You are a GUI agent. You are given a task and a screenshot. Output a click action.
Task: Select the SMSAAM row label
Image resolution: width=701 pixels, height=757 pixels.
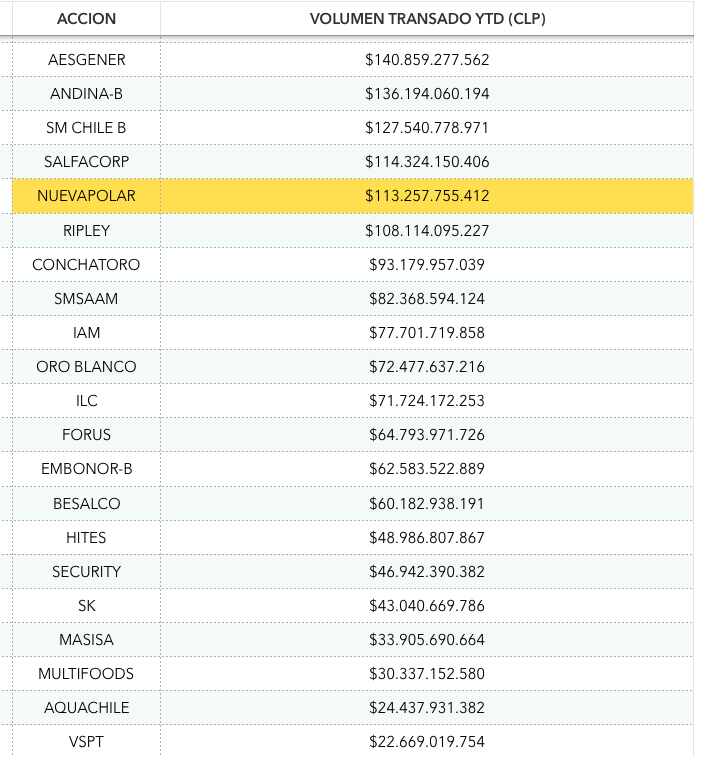(x=86, y=299)
